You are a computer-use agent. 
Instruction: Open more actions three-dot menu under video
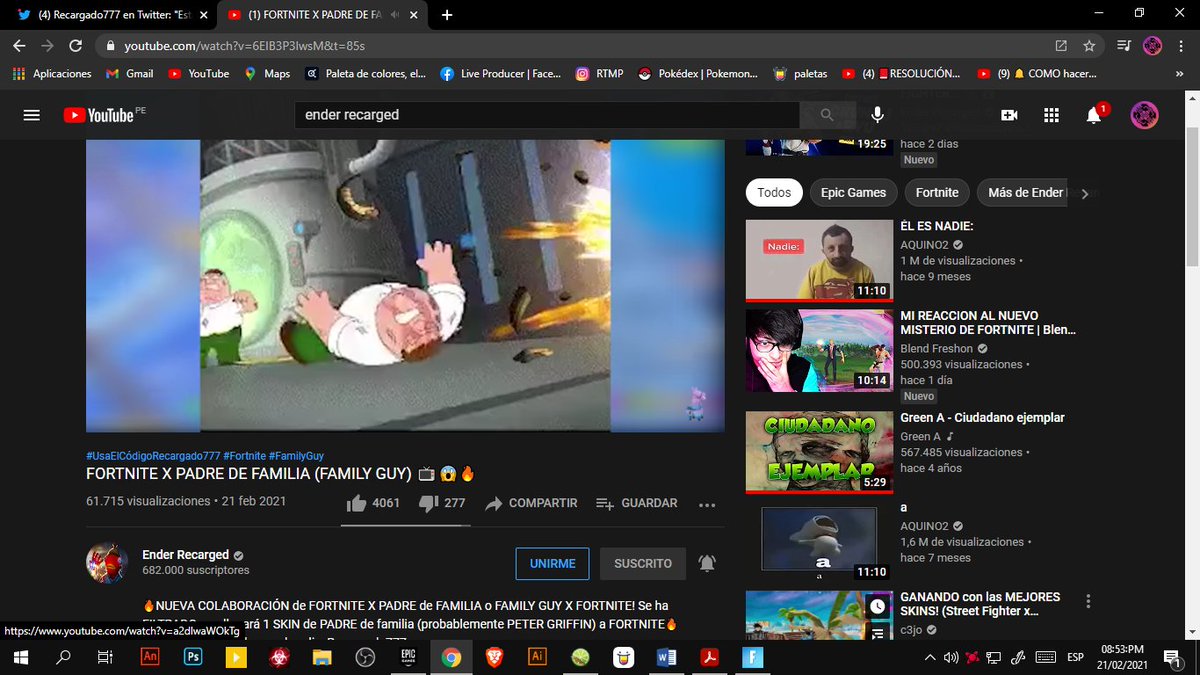pyautogui.click(x=707, y=504)
